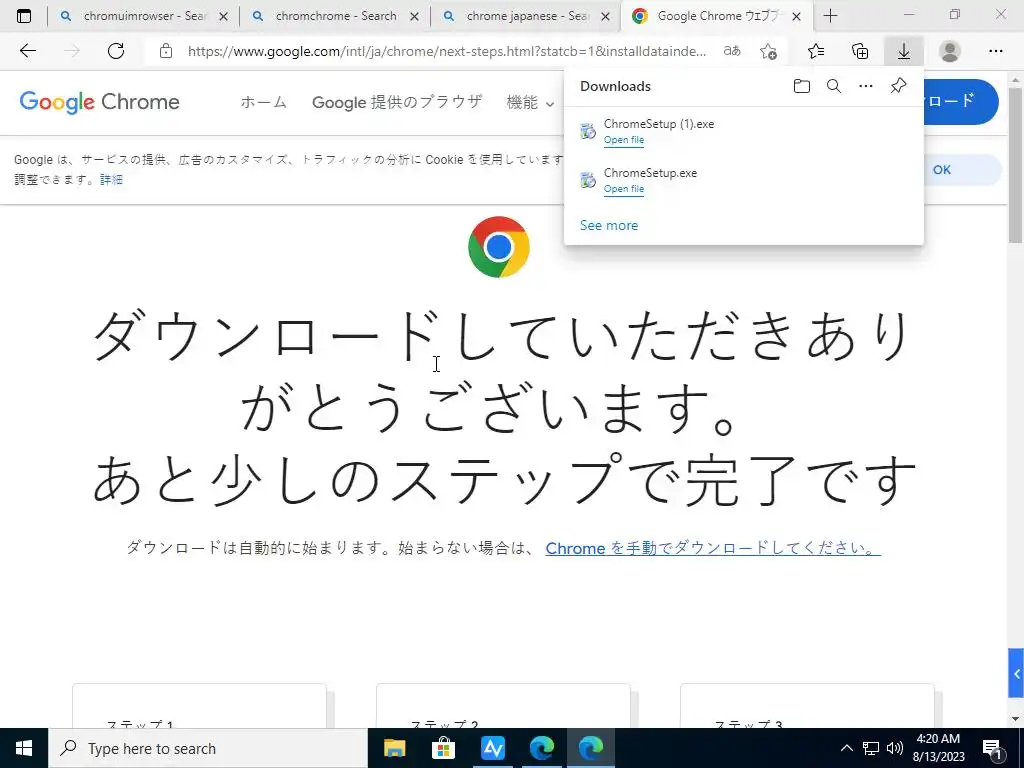This screenshot has width=1024, height=768.
Task: Select the ChromeSetup.exe file name
Action: 650,172
